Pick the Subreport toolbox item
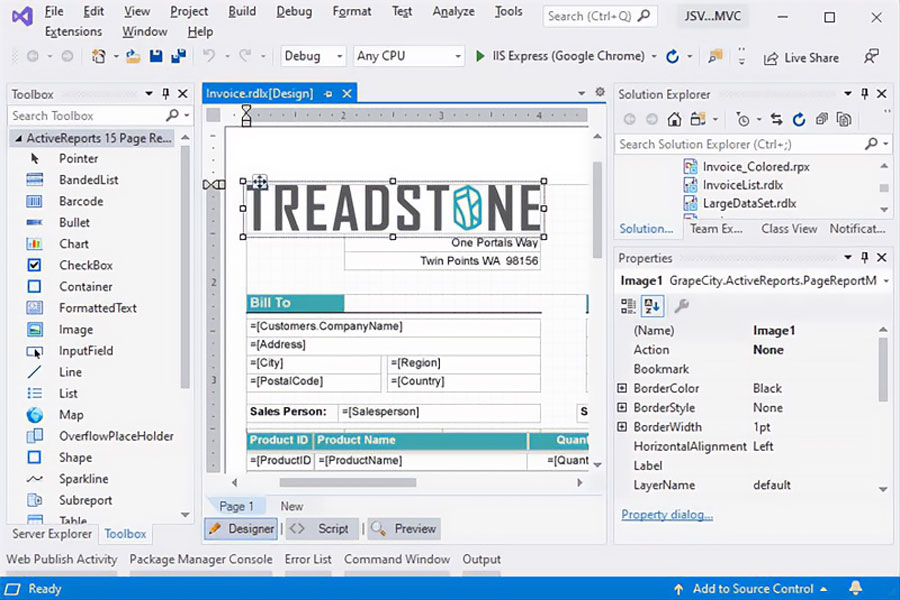Viewport: 900px width, 600px height. pos(85,500)
